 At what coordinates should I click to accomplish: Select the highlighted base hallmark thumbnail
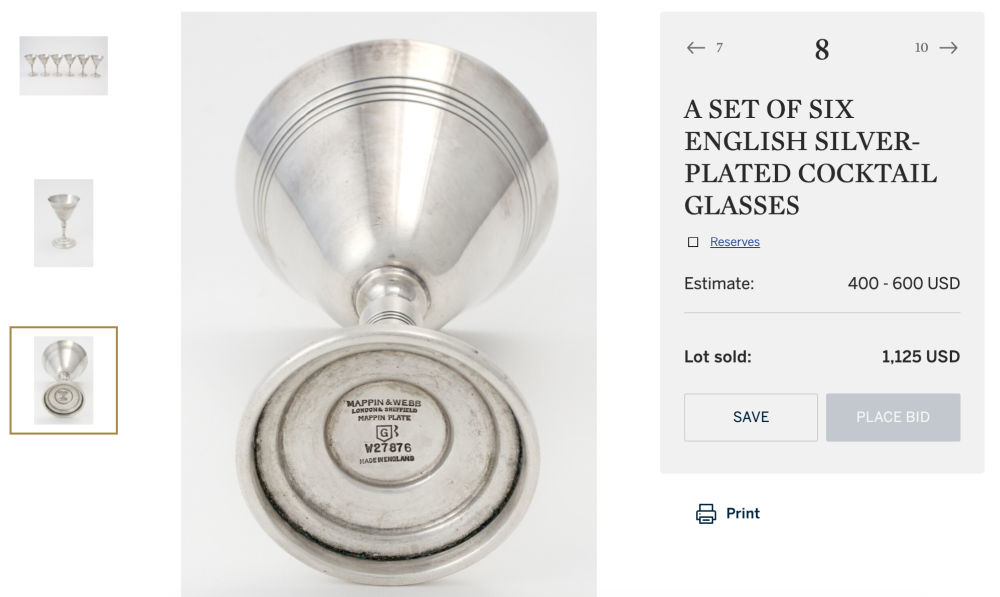pos(64,380)
